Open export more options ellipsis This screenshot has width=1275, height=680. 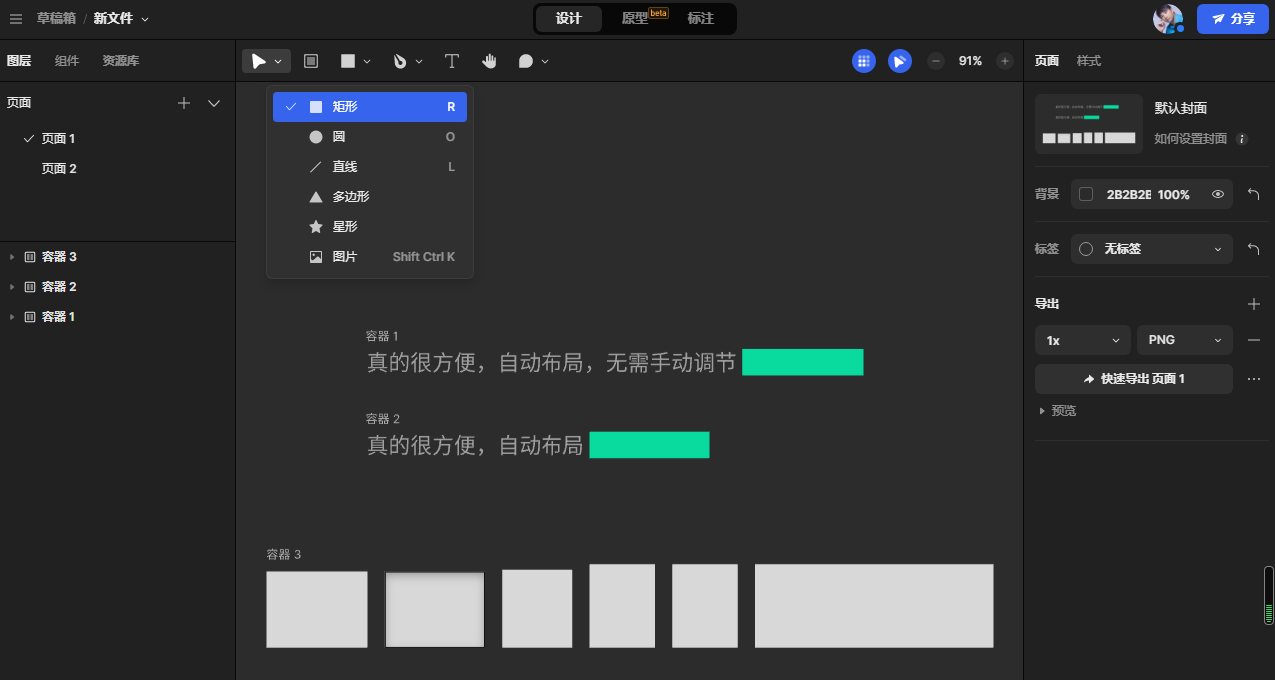pos(1253,379)
